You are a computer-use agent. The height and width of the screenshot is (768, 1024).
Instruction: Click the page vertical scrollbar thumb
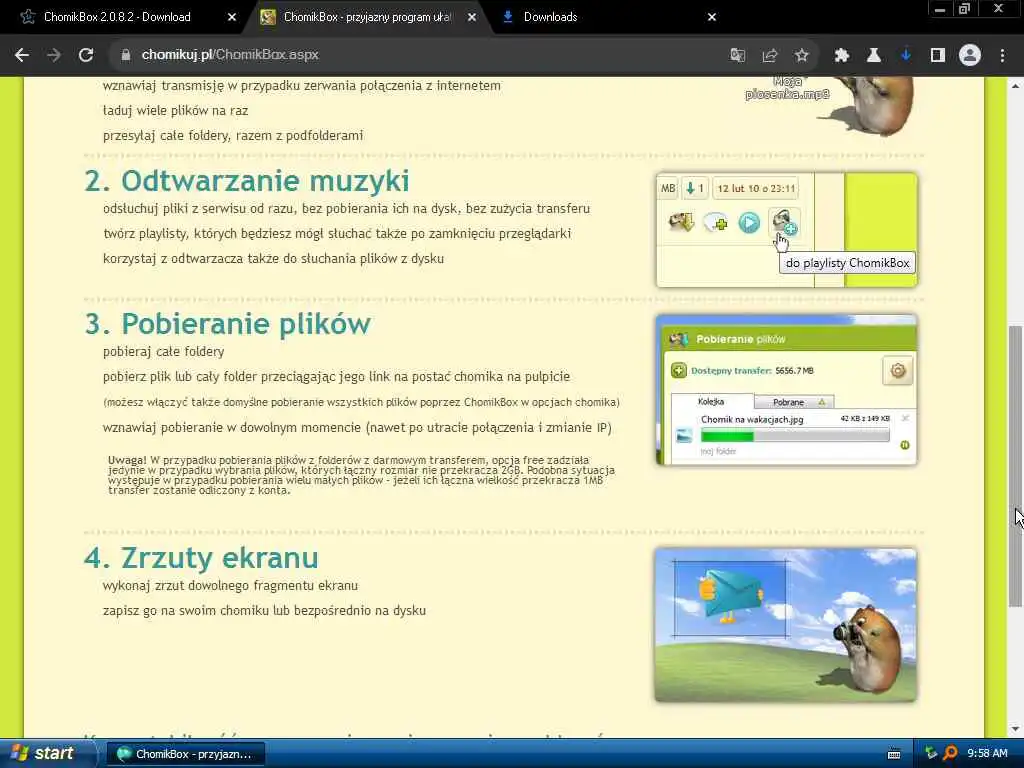coord(1015,466)
